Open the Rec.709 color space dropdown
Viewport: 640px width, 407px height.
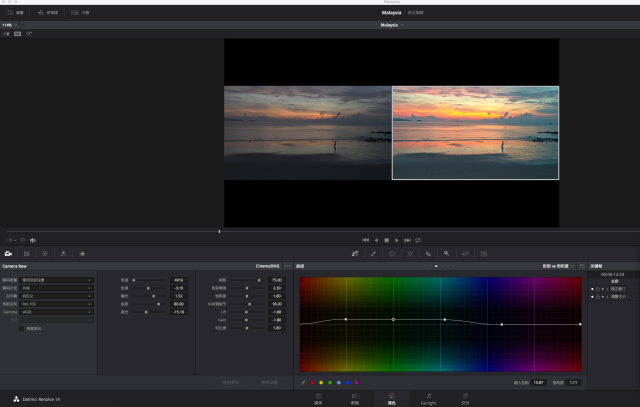pos(57,304)
